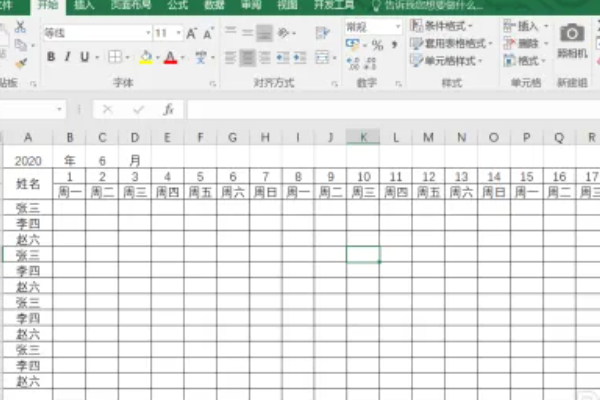
Task: Open 数字 group dialog launcher
Action: point(398,84)
